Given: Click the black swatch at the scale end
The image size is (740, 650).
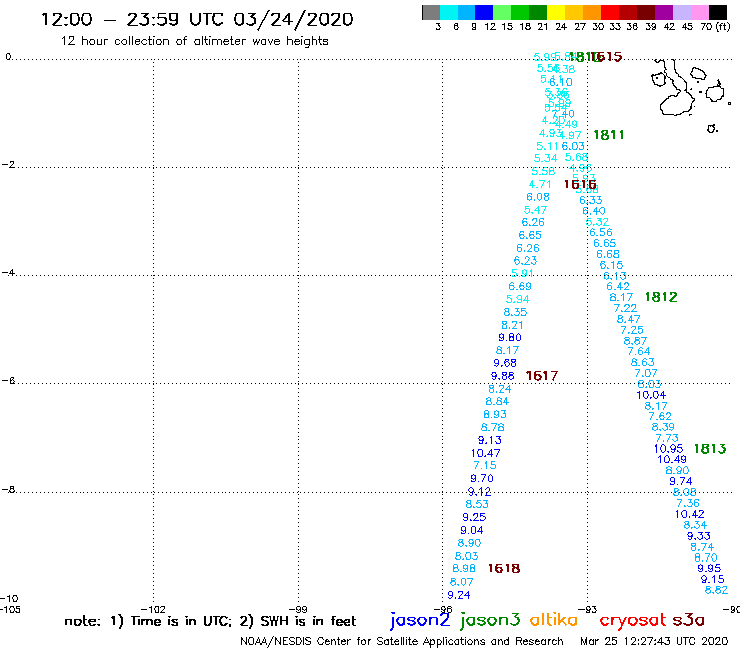Looking at the screenshot, I should [717, 12].
